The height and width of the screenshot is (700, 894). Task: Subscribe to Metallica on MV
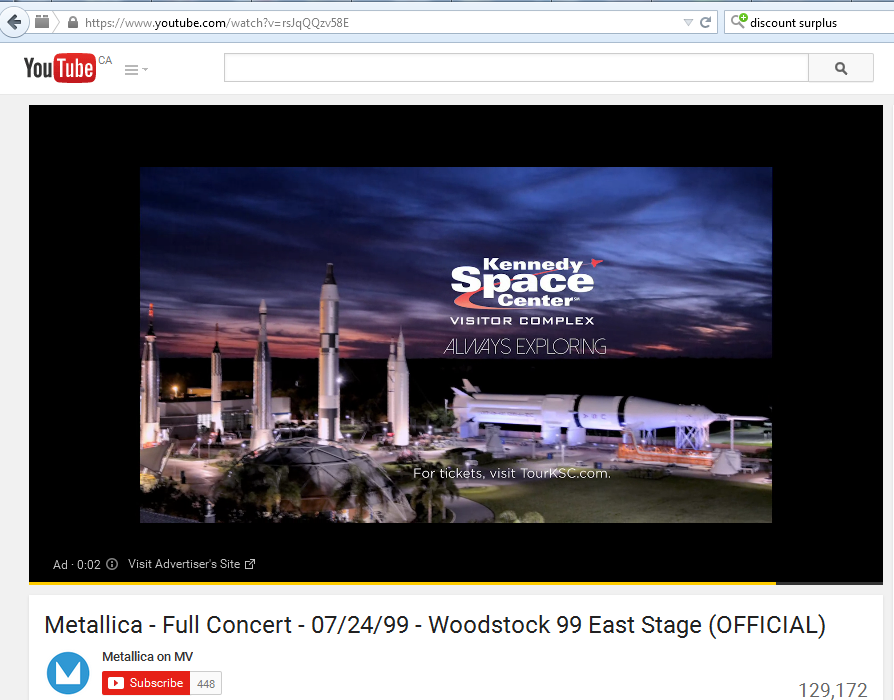point(145,683)
